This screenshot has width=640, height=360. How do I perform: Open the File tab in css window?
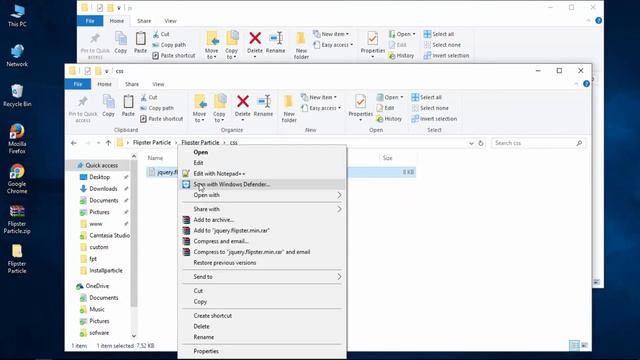78,84
